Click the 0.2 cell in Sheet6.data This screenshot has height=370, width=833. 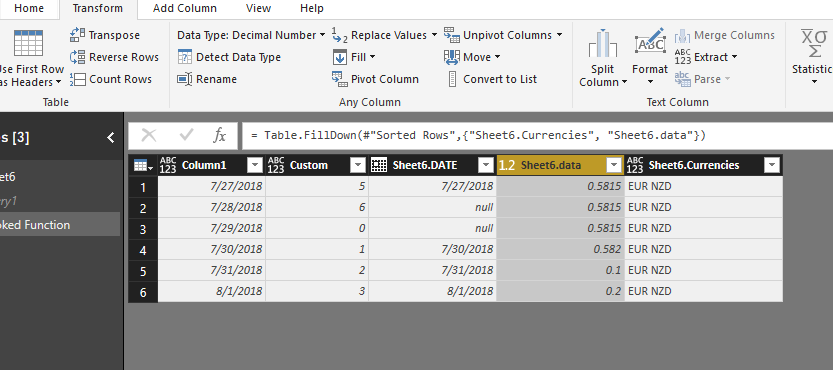(x=560, y=291)
